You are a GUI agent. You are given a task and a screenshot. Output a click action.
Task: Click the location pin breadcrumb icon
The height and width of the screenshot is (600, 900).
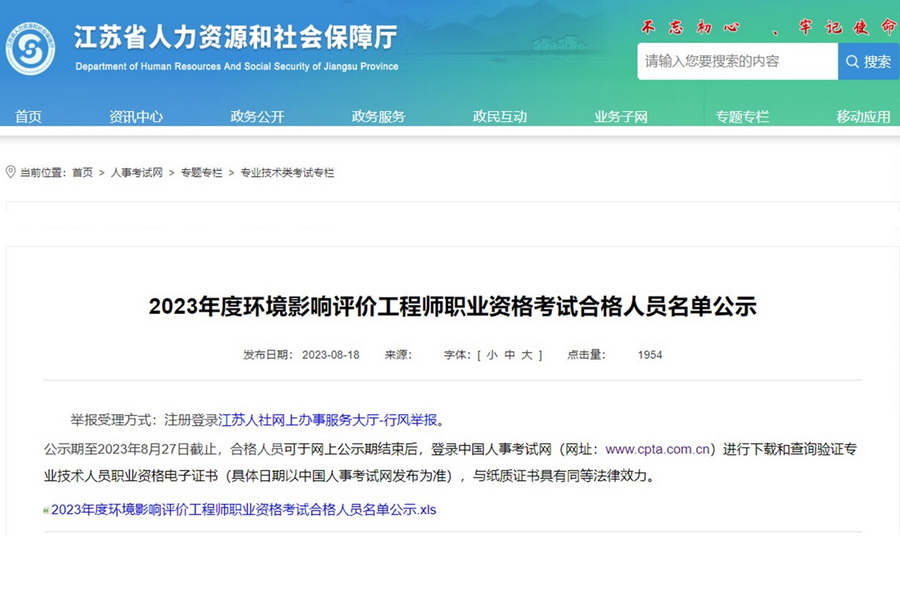[x=11, y=172]
